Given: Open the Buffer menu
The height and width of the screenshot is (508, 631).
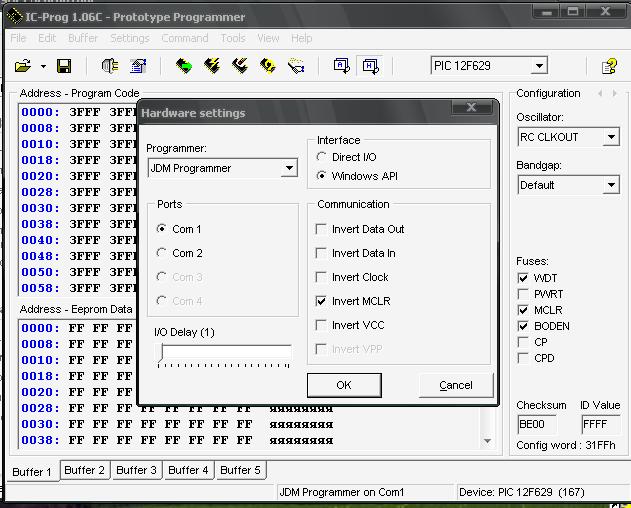Looking at the screenshot, I should tap(83, 38).
